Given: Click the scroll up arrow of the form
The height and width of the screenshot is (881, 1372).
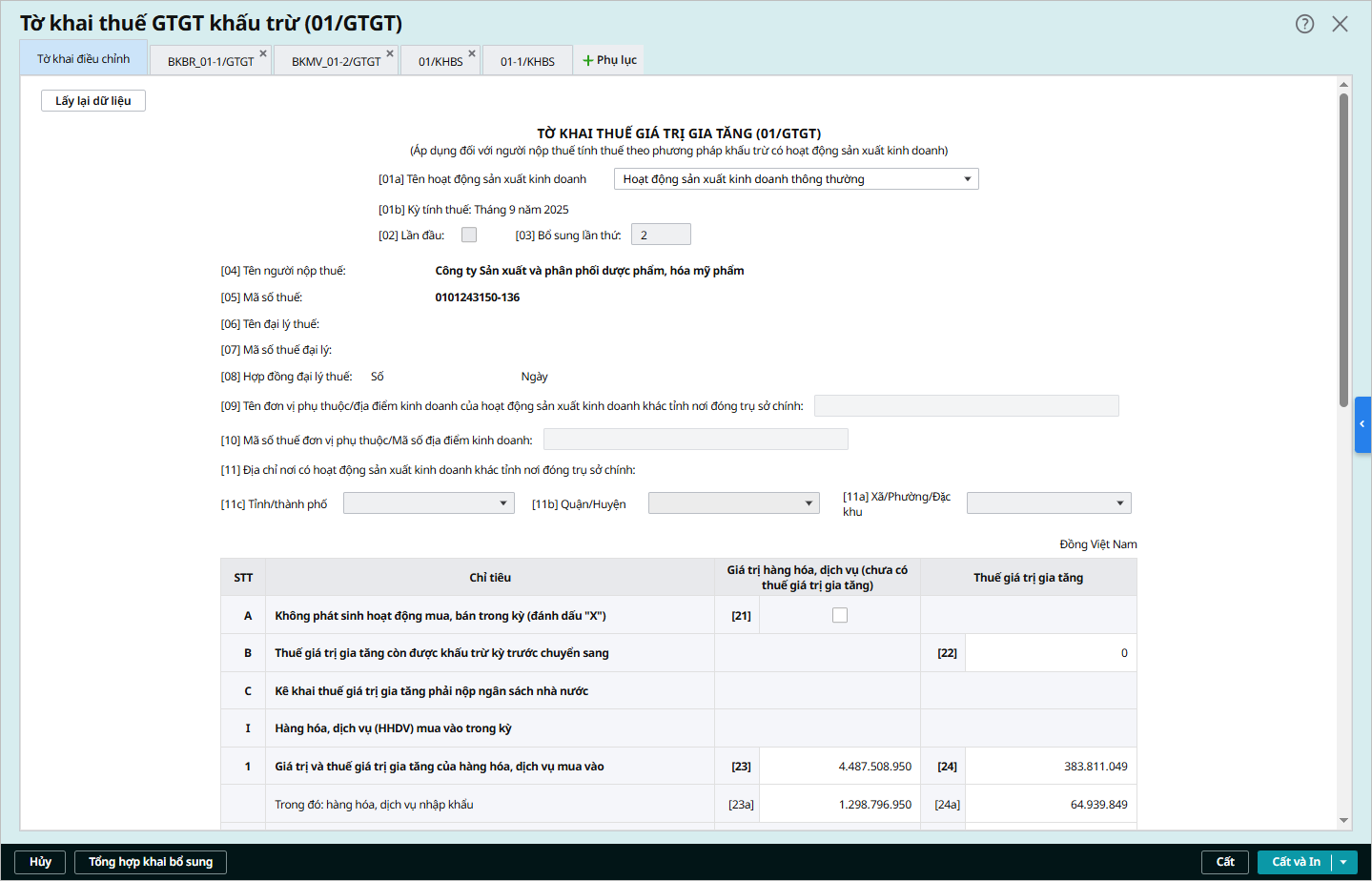Looking at the screenshot, I should coord(1343,85).
